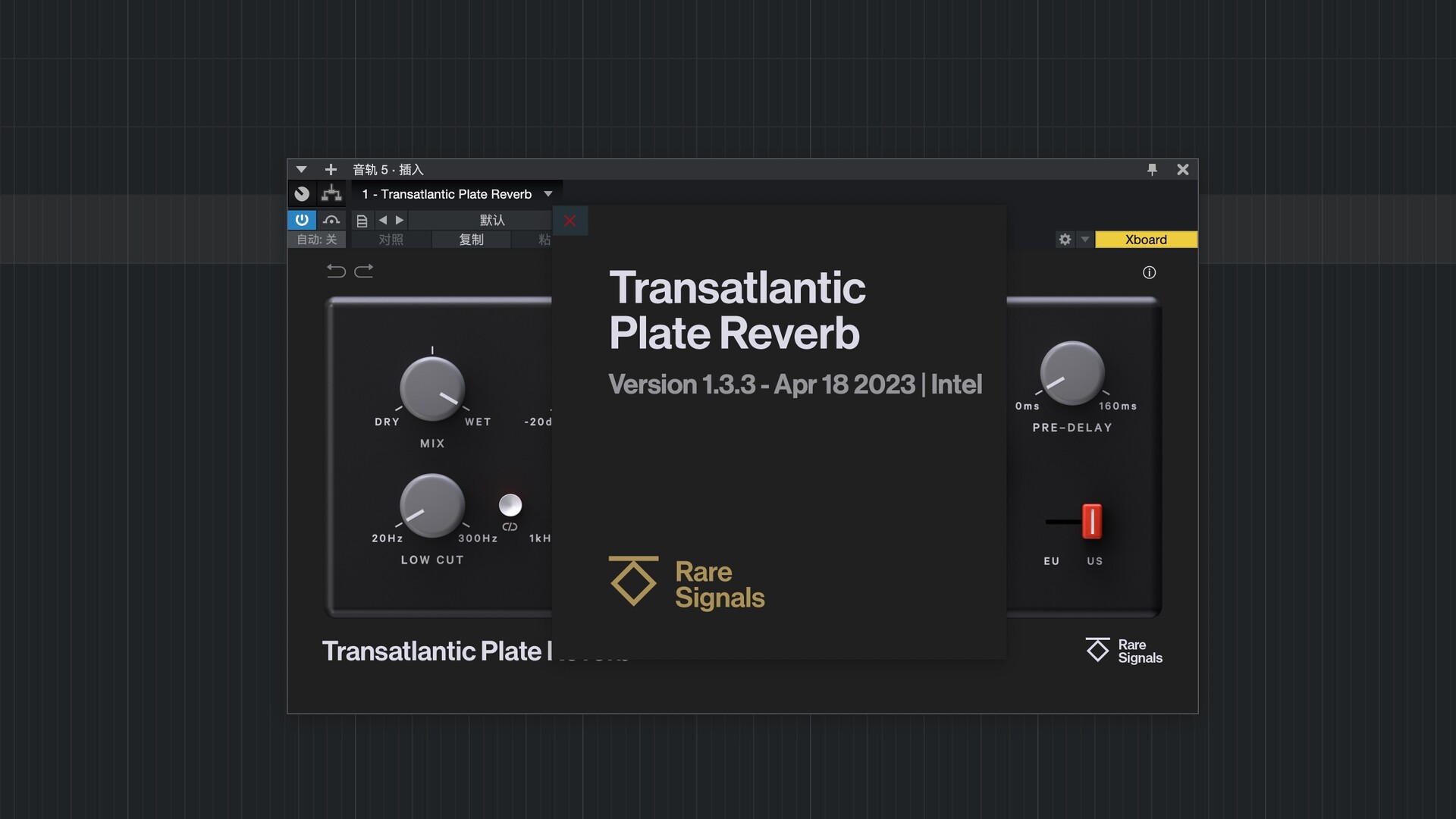Click the yellow Xboard button
Image resolution: width=1456 pixels, height=819 pixels.
[x=1146, y=239]
